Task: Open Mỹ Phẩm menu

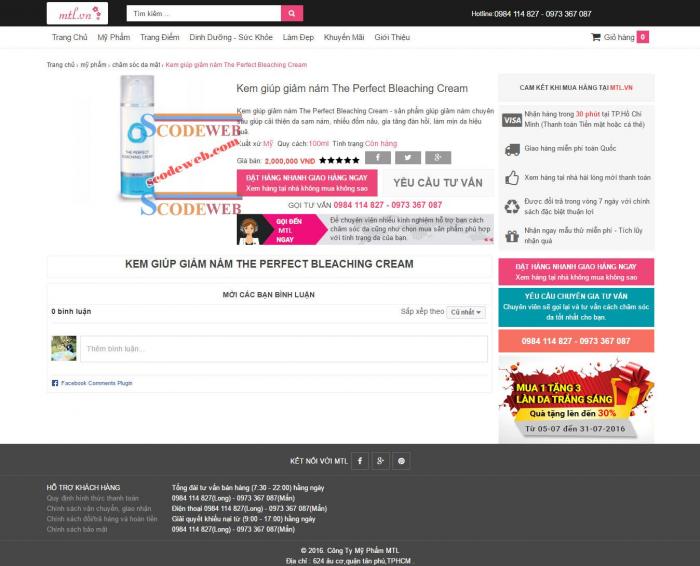Action: click(x=114, y=37)
